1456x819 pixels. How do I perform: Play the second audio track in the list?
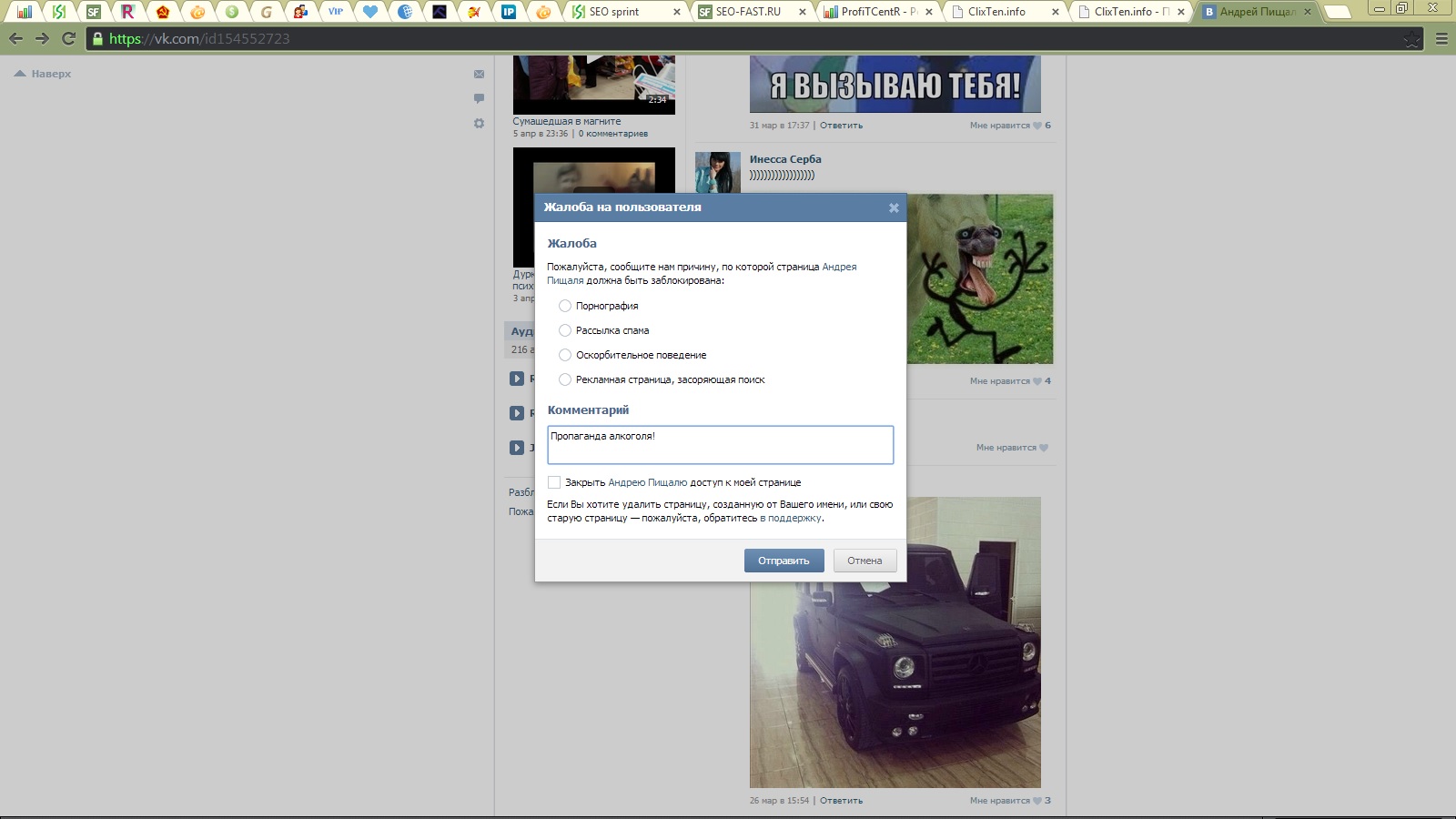pyautogui.click(x=517, y=413)
